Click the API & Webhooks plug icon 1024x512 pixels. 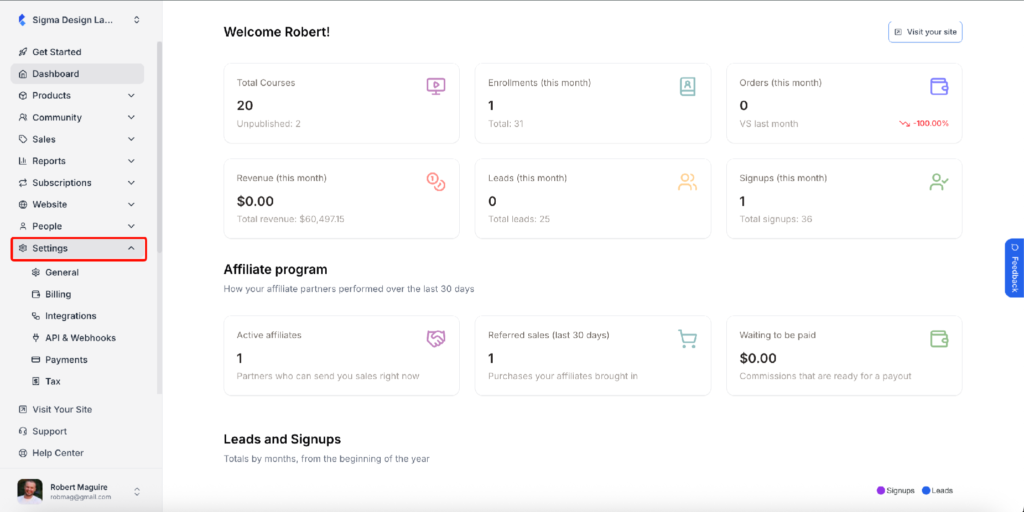coord(36,338)
